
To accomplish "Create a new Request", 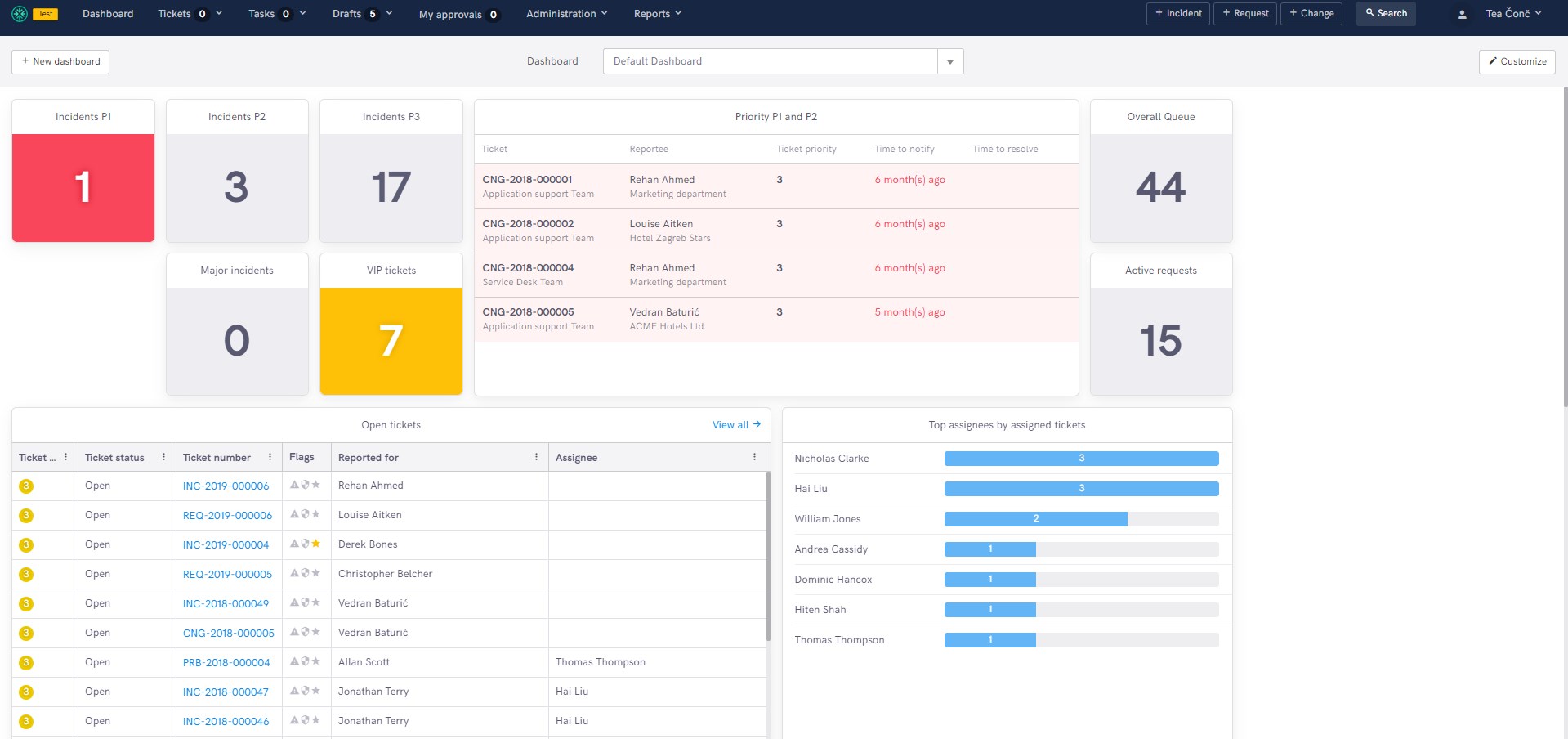I will (1245, 13).
